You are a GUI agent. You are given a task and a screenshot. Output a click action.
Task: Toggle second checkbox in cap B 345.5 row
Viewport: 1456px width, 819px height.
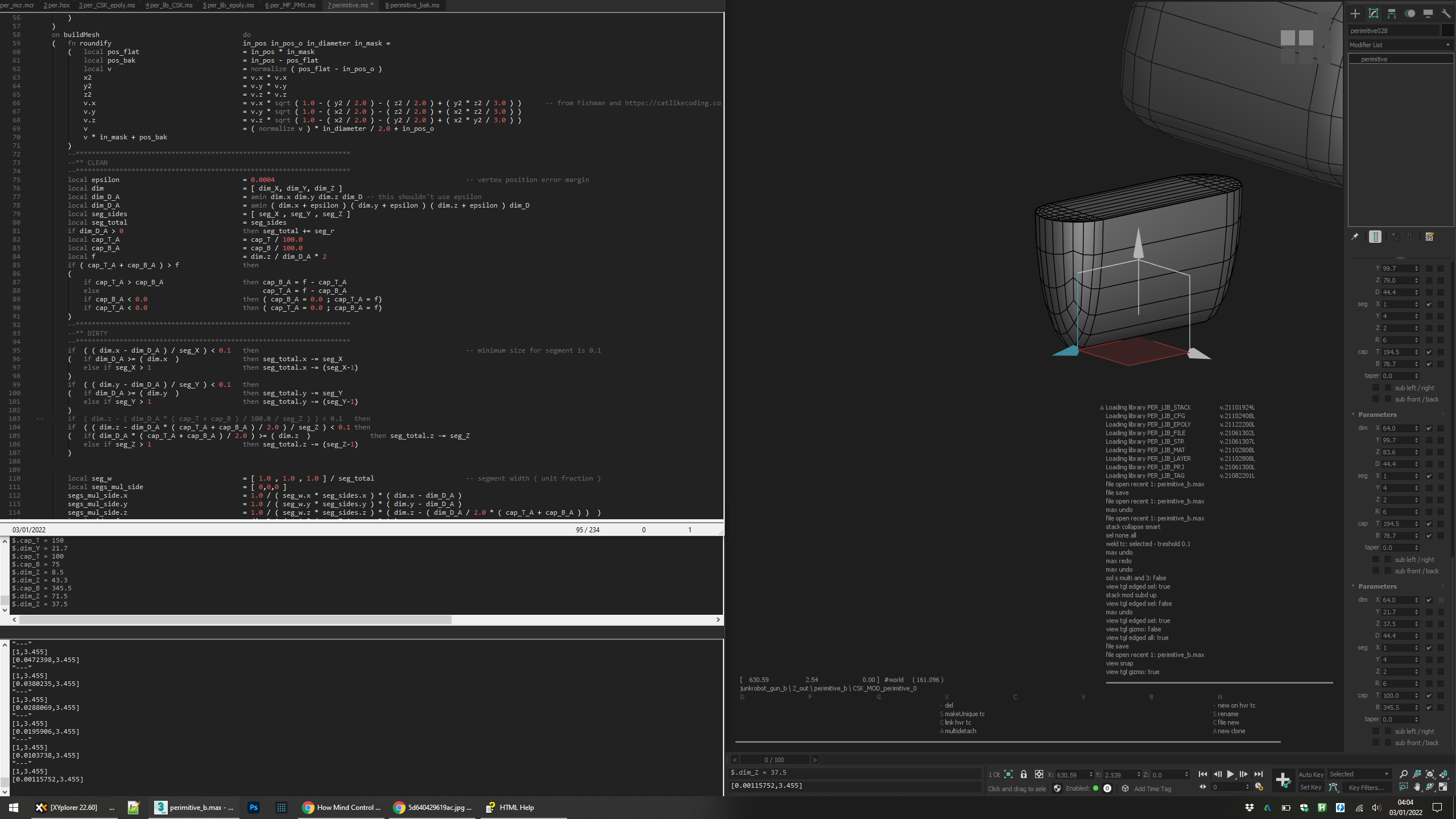pos(1441,708)
